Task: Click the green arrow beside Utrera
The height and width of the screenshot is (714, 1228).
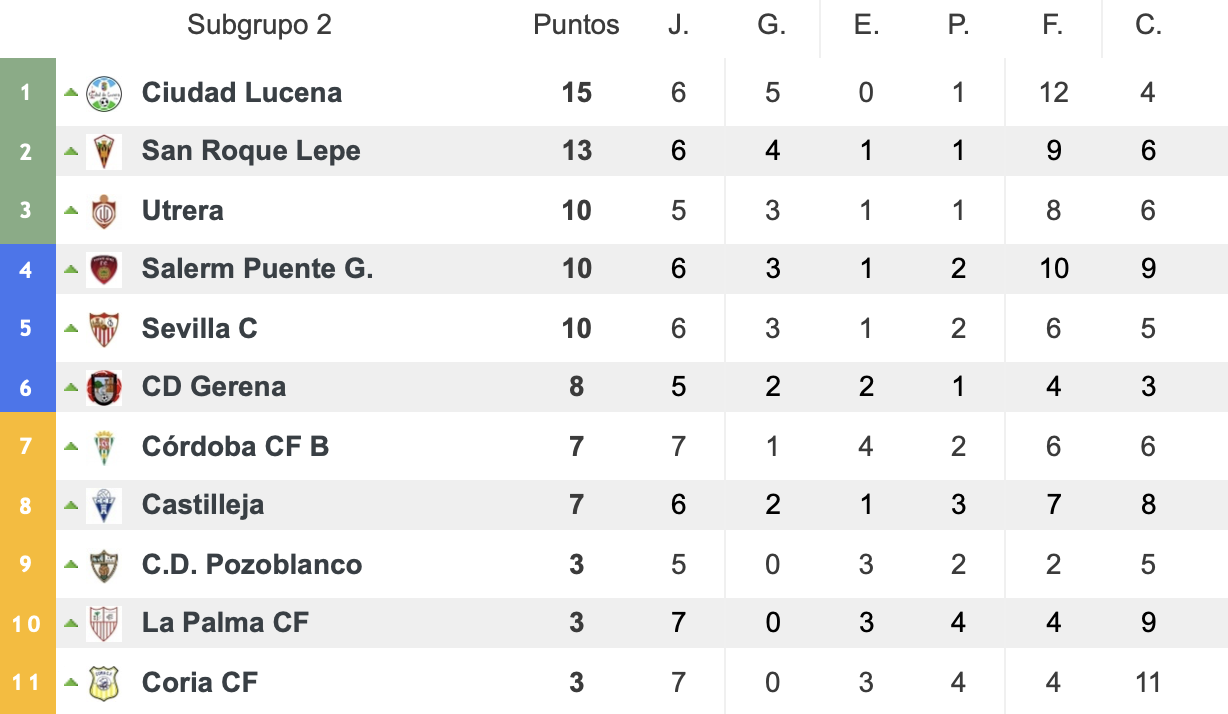Action: 71,210
